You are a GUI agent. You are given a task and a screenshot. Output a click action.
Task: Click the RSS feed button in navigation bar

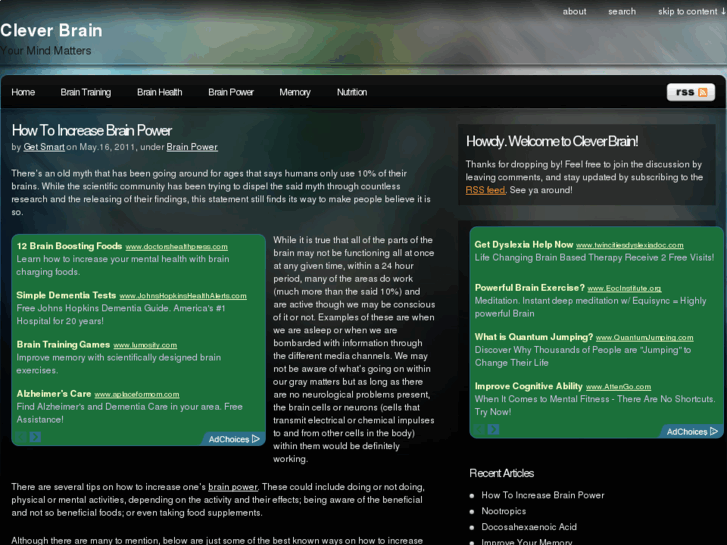(690, 92)
